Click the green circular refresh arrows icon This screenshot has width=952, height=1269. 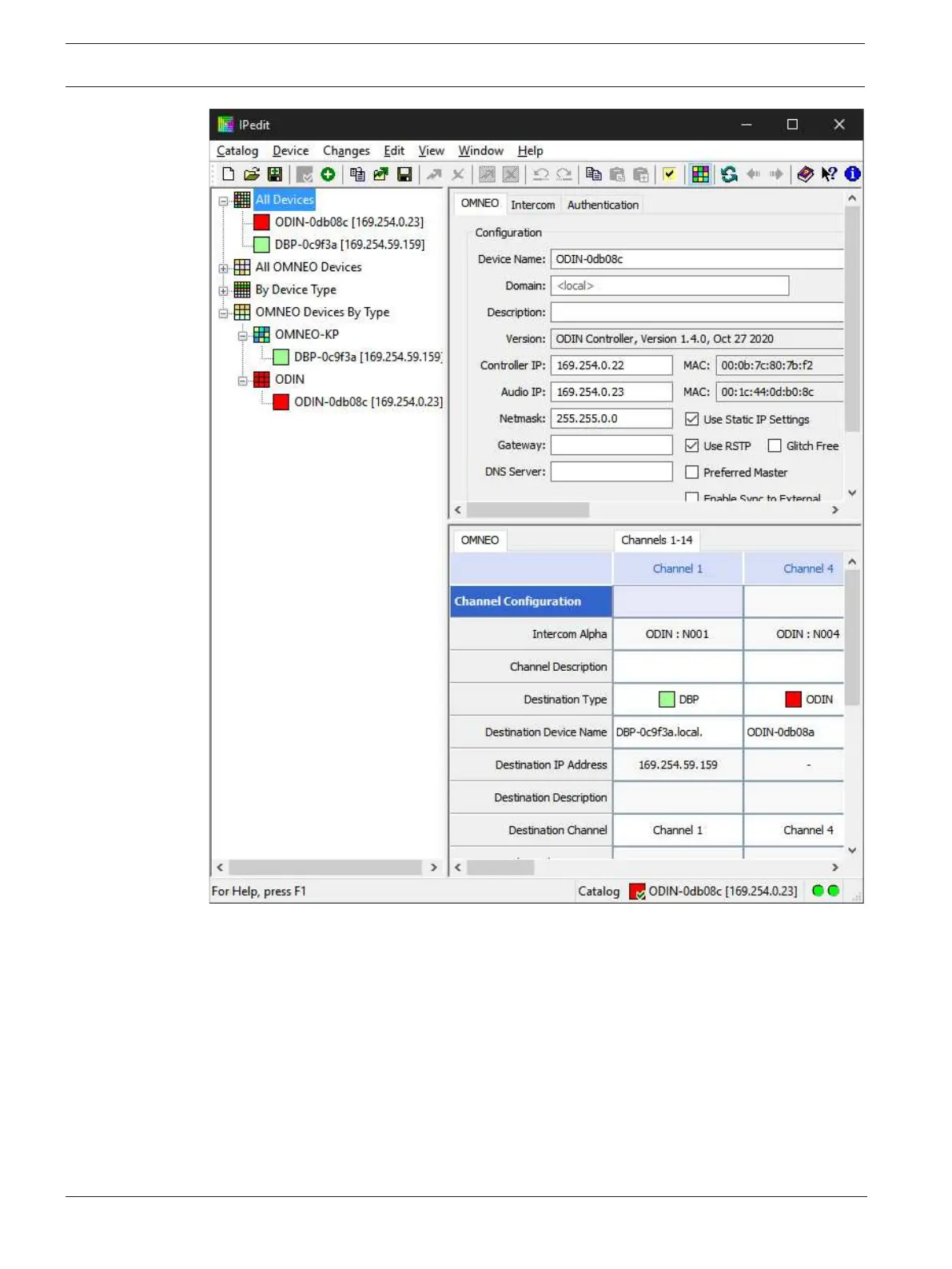(729, 174)
